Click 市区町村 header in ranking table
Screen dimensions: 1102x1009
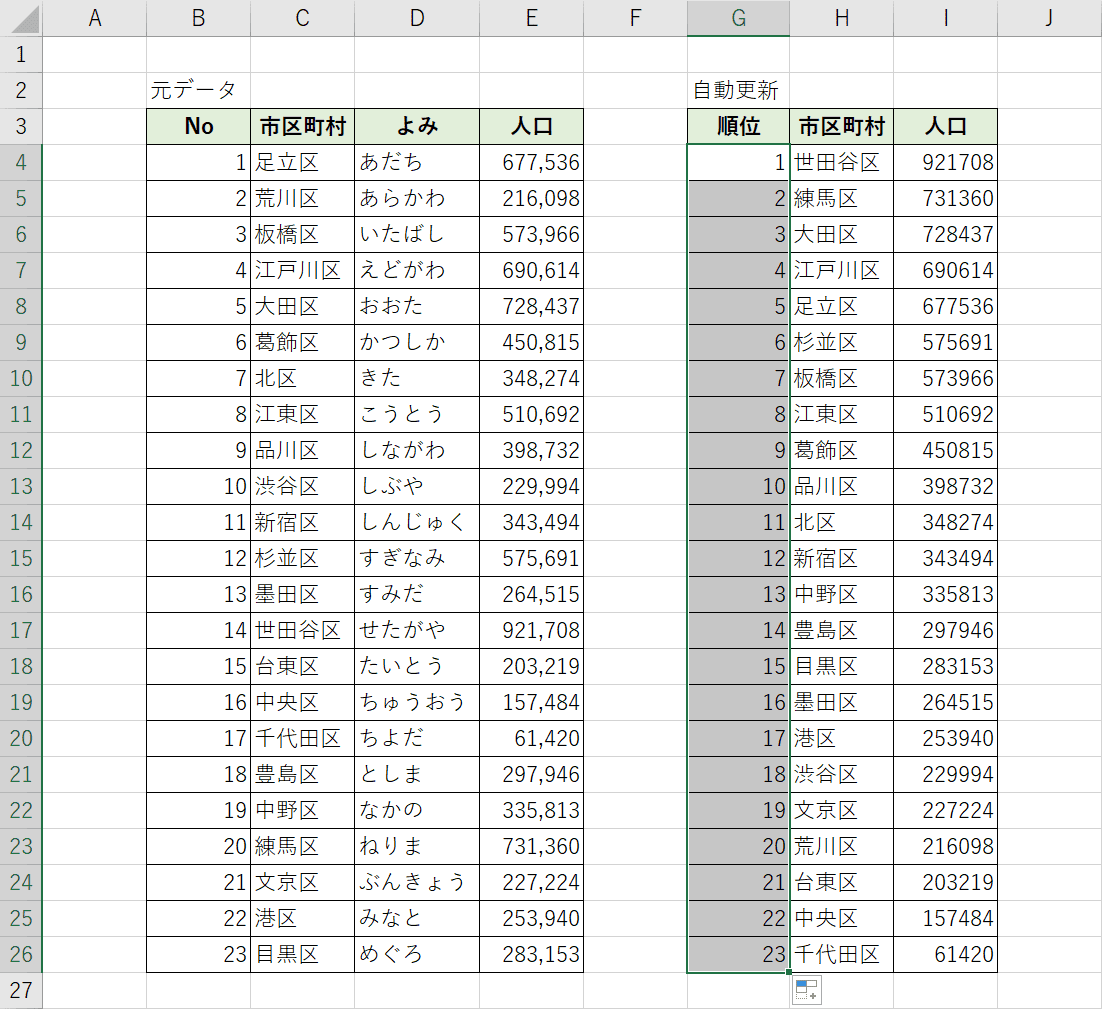coord(841,126)
